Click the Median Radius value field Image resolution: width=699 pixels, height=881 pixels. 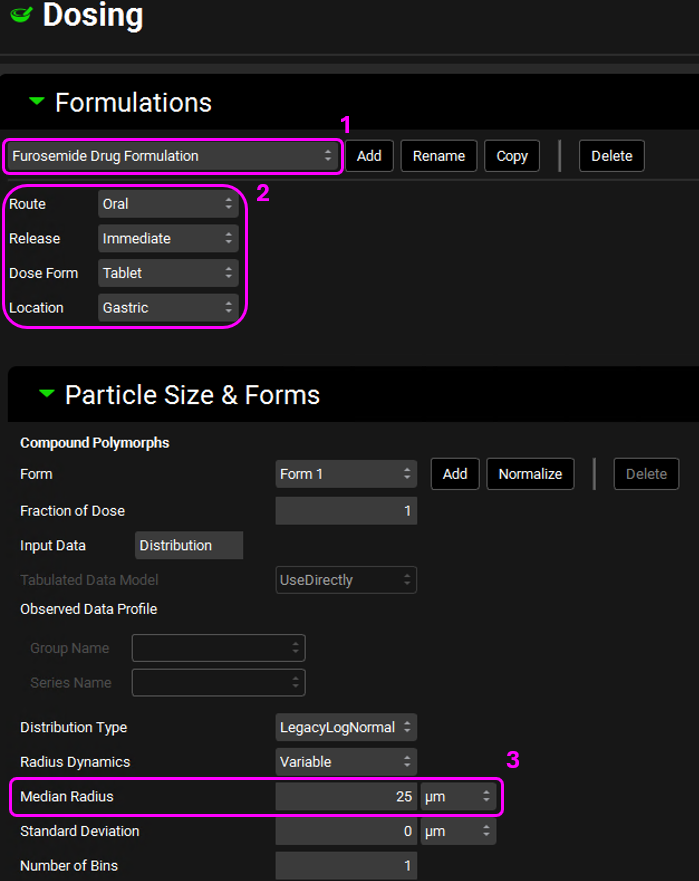click(x=346, y=797)
